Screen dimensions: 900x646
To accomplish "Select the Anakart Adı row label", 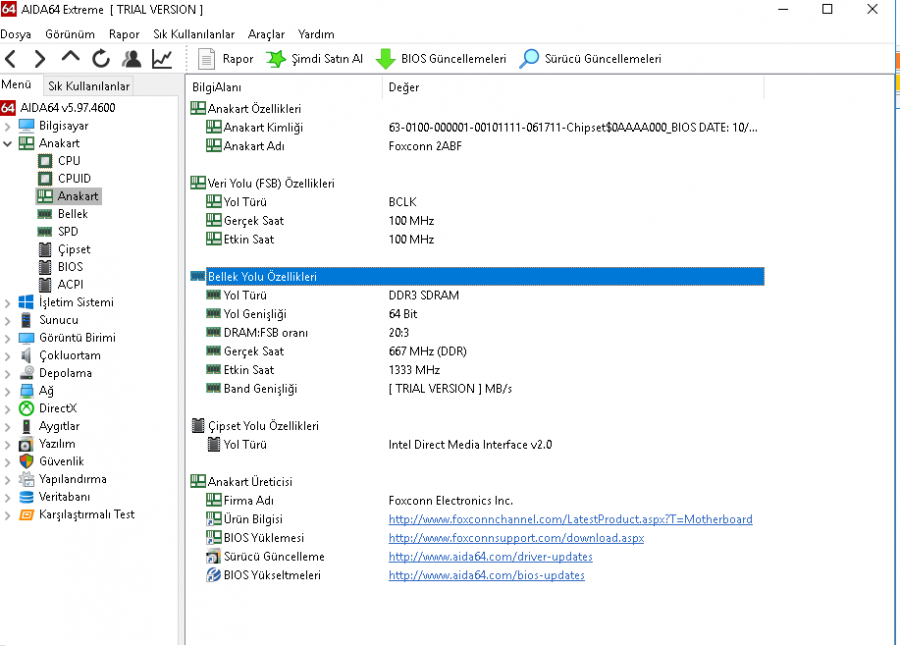I will 254,146.
